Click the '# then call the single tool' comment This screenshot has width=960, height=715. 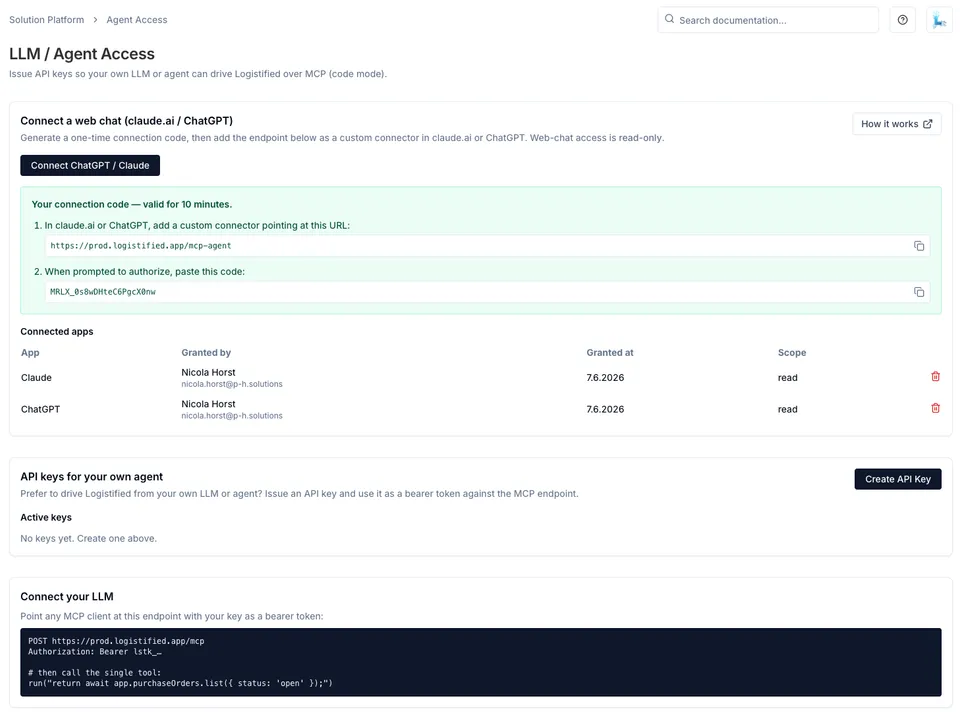tap(95, 672)
